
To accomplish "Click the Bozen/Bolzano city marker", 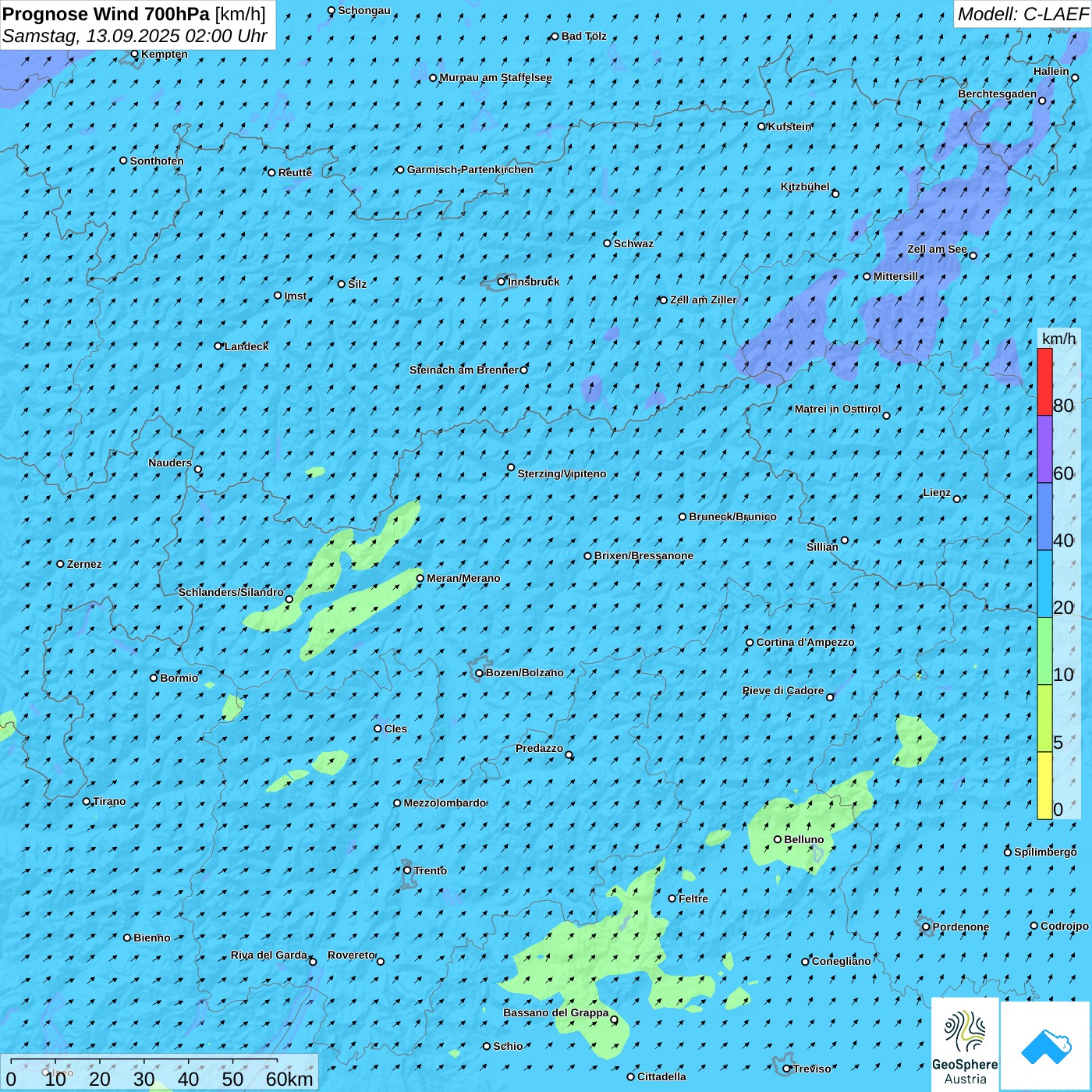I will coord(480,673).
